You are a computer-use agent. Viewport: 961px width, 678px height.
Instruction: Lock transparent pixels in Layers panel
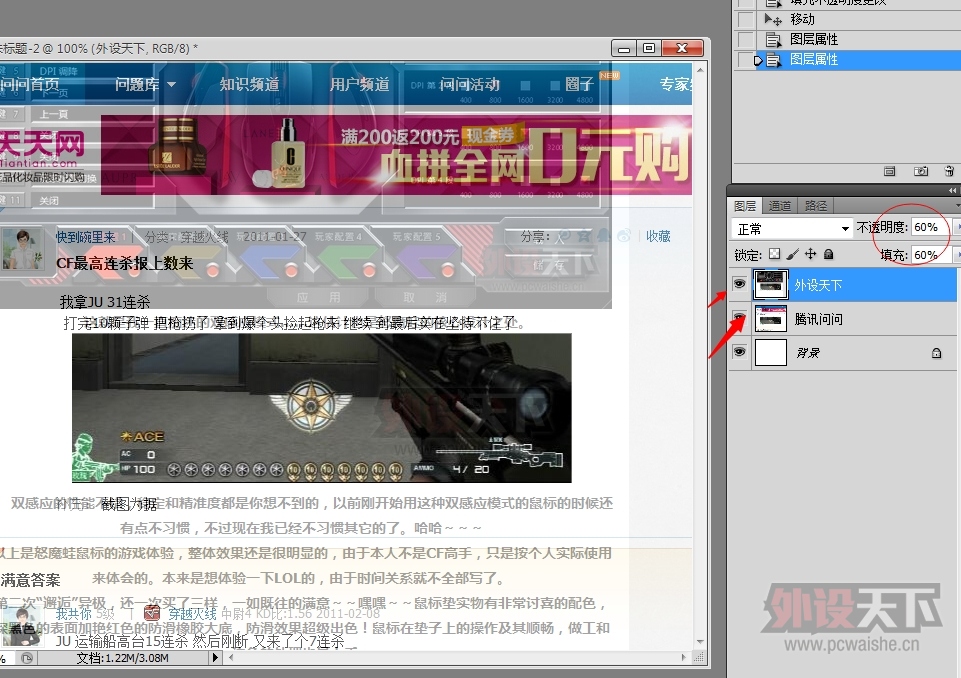(x=775, y=254)
